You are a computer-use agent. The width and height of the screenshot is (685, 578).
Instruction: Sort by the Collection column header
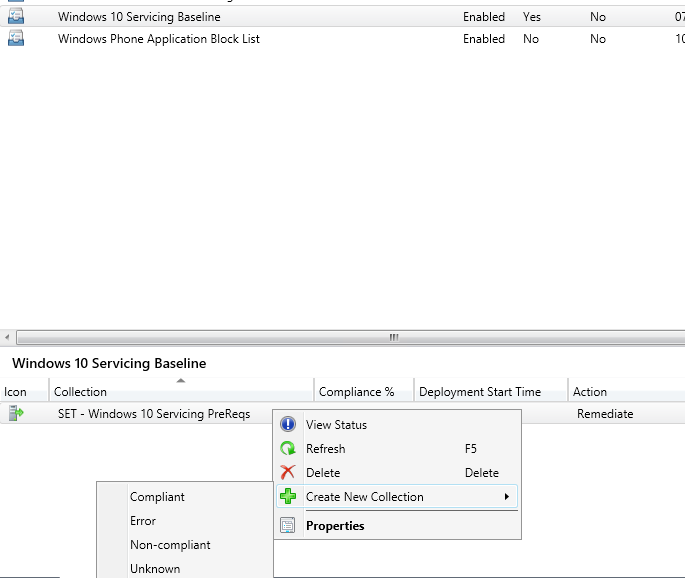pyautogui.click(x=181, y=390)
